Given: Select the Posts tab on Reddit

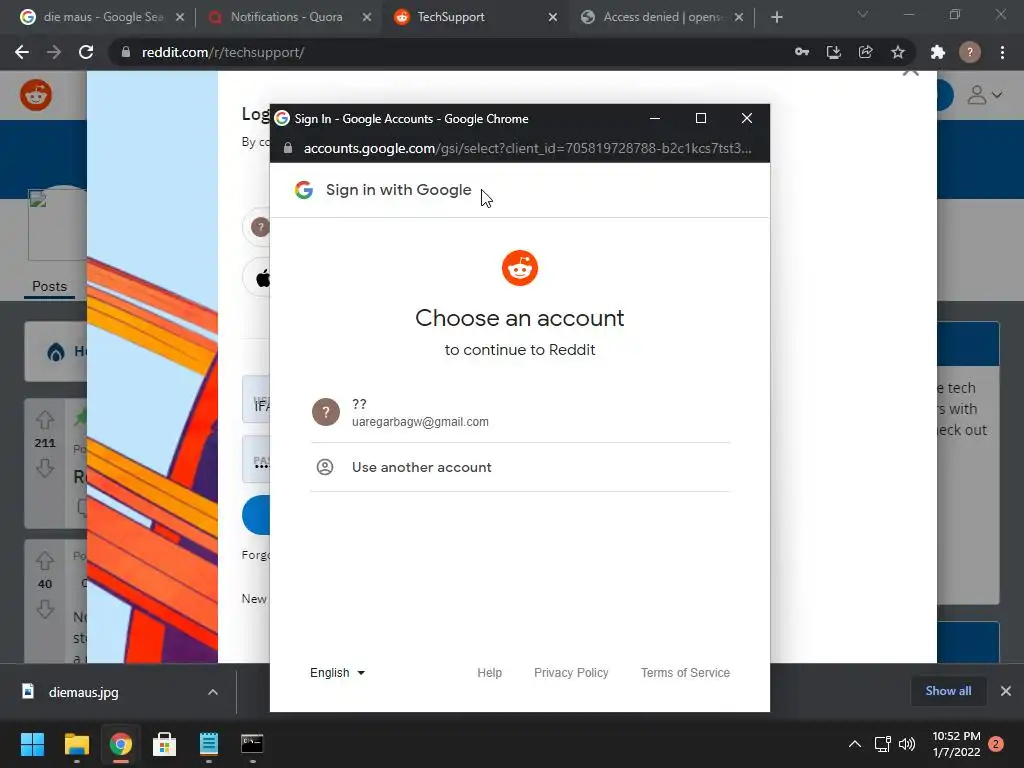Looking at the screenshot, I should [50, 286].
